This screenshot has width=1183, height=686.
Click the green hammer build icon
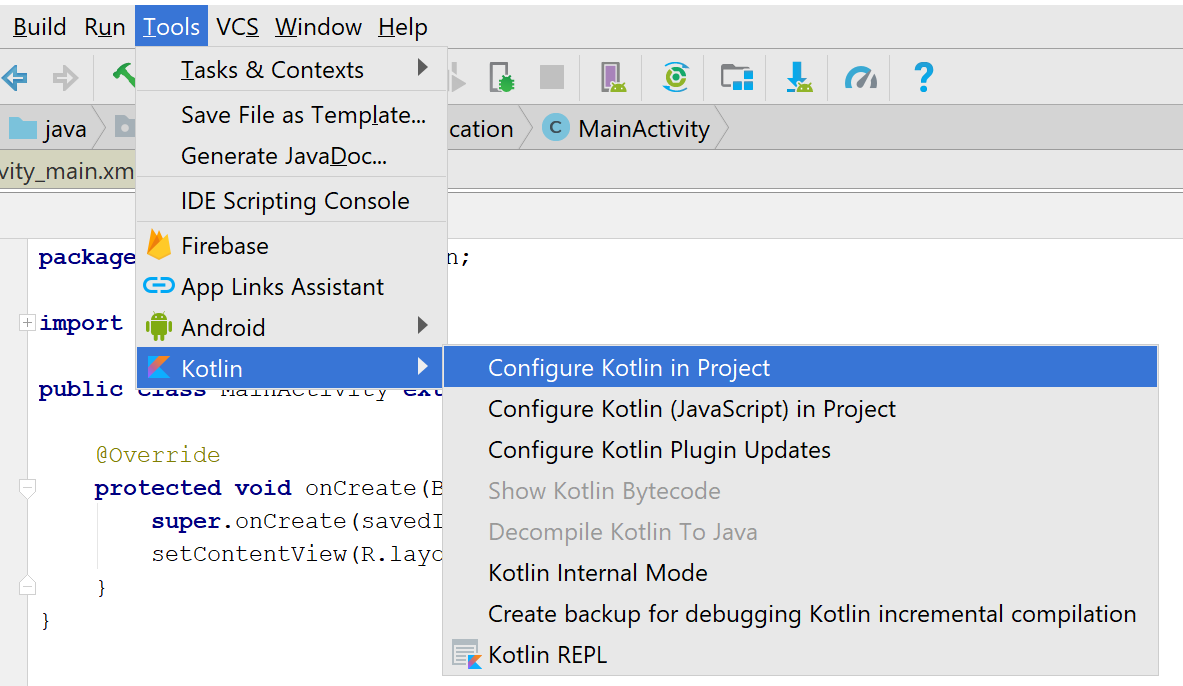coord(124,74)
